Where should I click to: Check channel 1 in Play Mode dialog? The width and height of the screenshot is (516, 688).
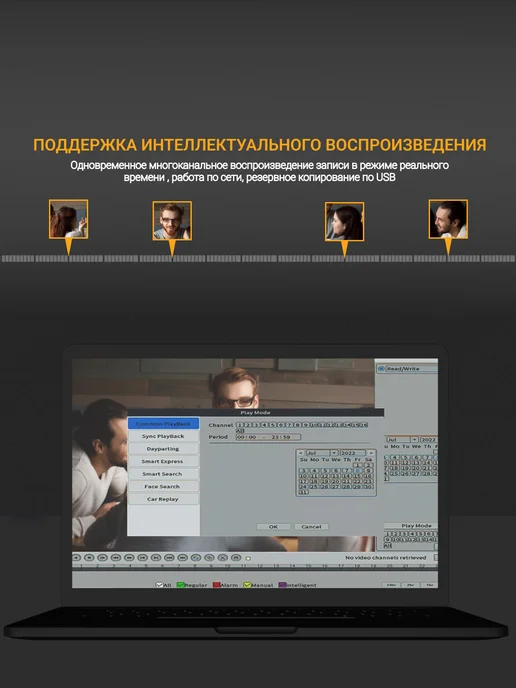click(240, 425)
